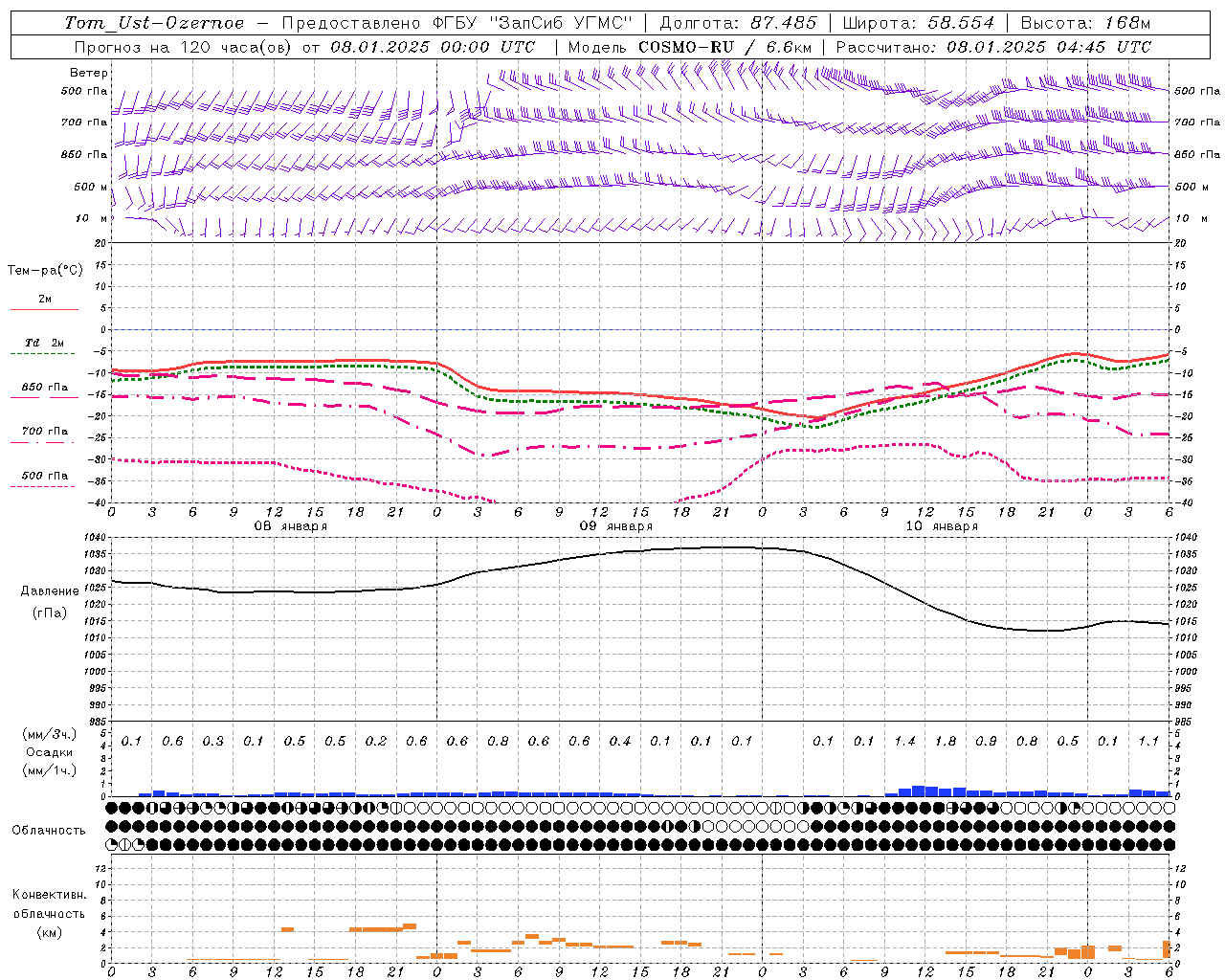Viewport: 1225px width, 980px height.
Task: Click the 0.2 precipitation value
Action: tap(376, 741)
